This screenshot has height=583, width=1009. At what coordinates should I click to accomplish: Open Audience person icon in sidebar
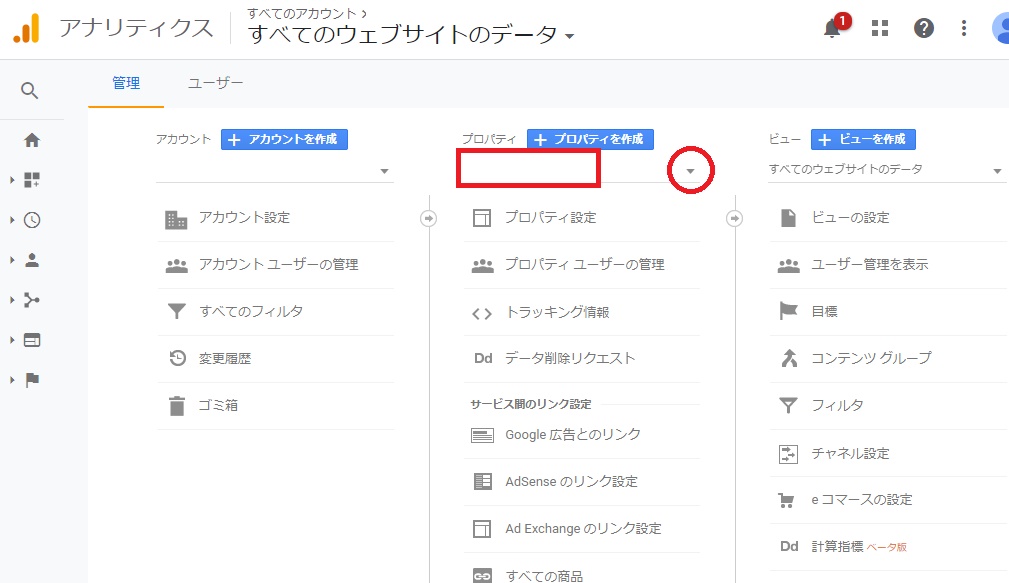tap(32, 260)
